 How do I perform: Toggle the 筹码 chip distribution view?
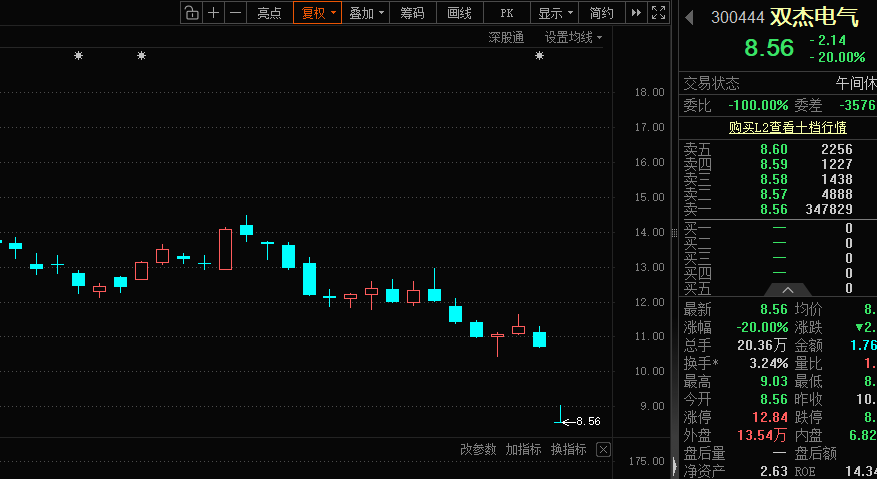click(x=413, y=13)
